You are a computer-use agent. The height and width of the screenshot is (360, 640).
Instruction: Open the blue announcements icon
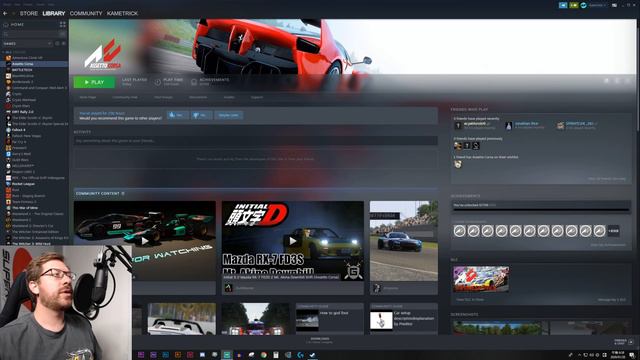pyautogui.click(x=563, y=5)
